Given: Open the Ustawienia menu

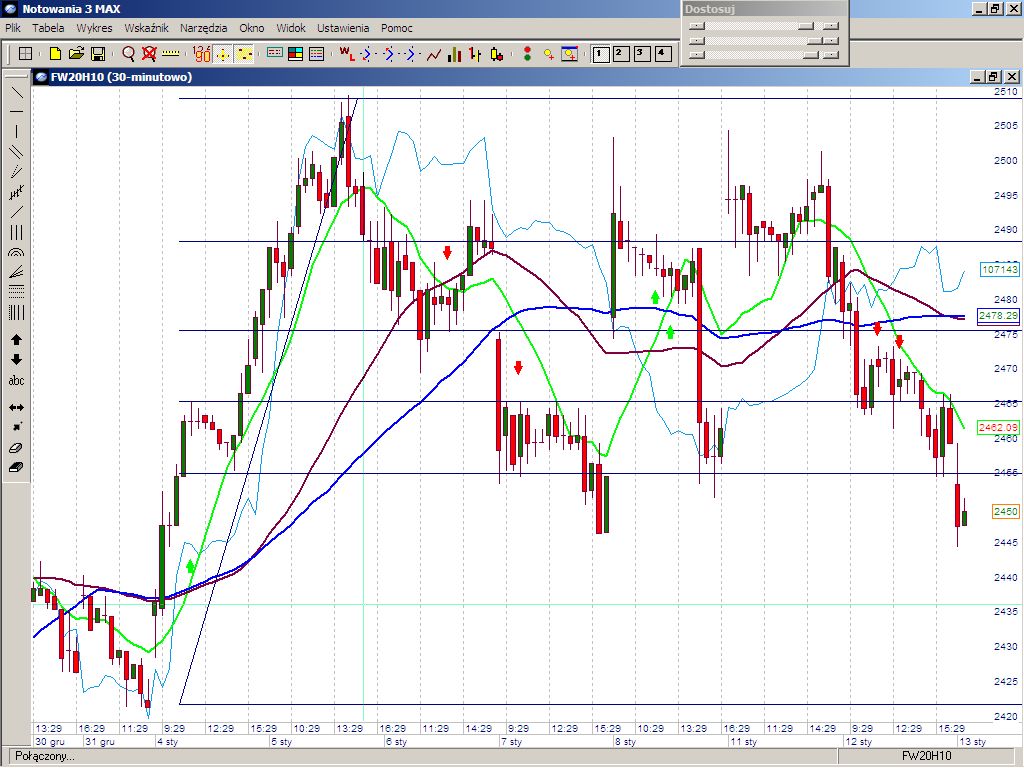Looking at the screenshot, I should (343, 28).
